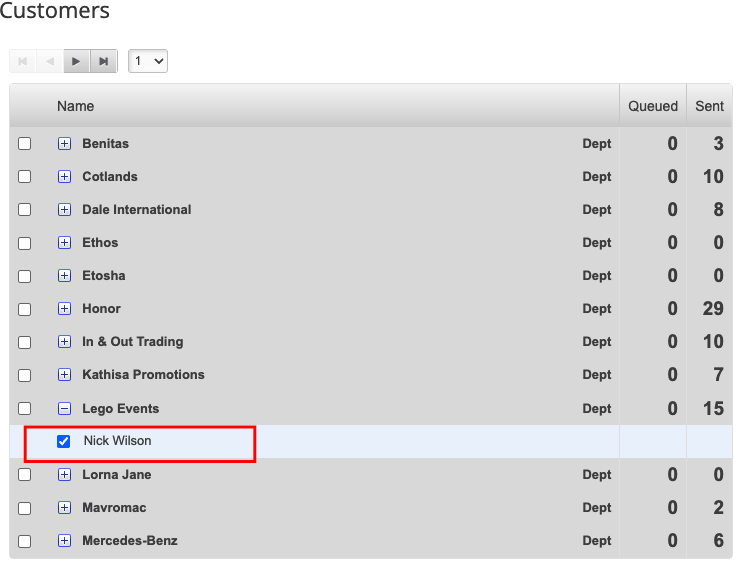Expand the Cotlands customer row
This screenshot has height=576, width=742.
pos(64,177)
